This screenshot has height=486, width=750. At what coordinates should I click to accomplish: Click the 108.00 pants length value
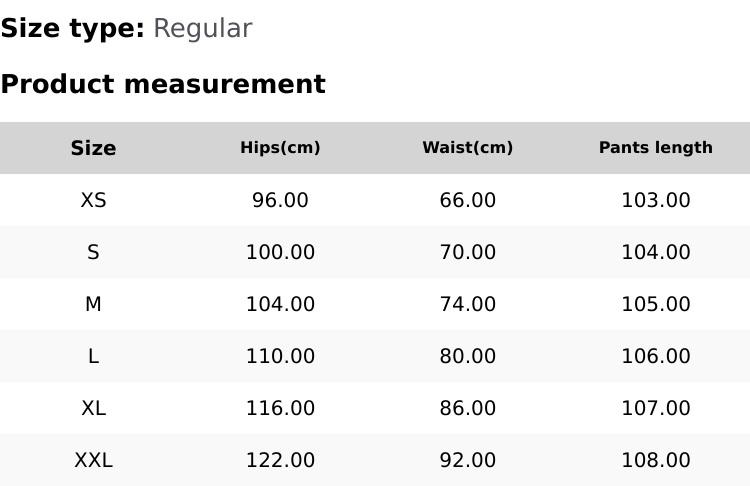pos(655,460)
